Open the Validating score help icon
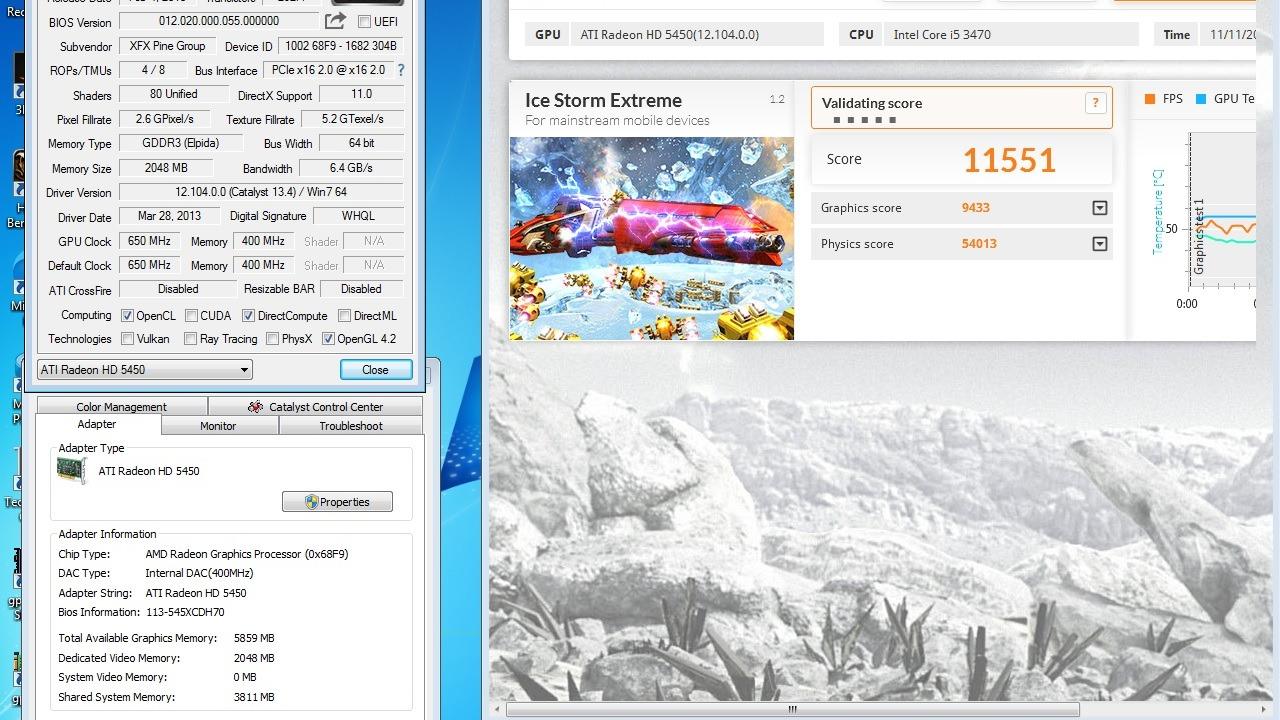 (1095, 103)
